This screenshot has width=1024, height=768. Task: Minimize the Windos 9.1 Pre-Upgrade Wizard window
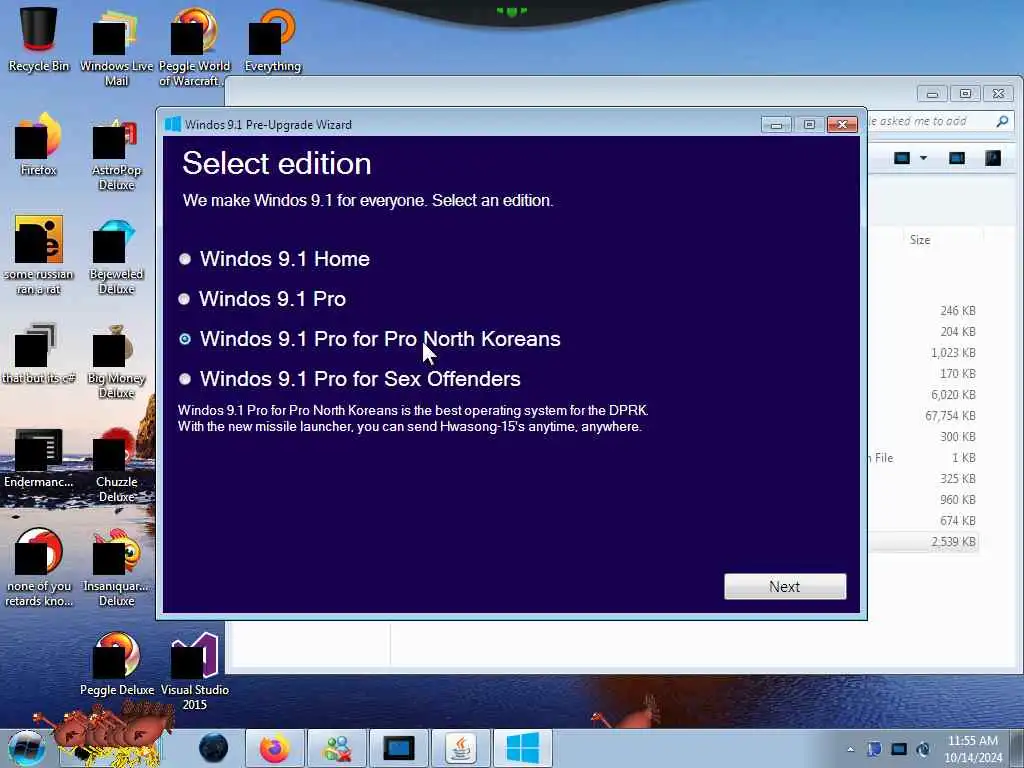[776, 125]
